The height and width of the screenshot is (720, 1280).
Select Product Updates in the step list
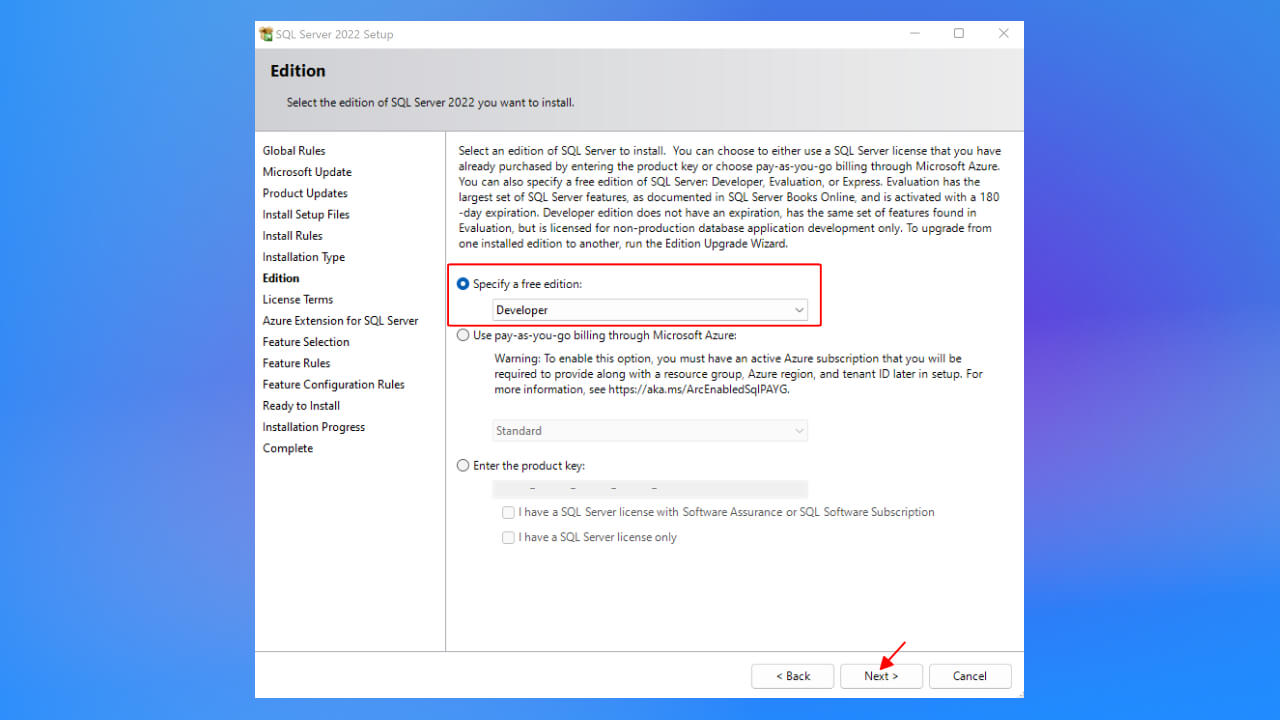[x=305, y=194]
